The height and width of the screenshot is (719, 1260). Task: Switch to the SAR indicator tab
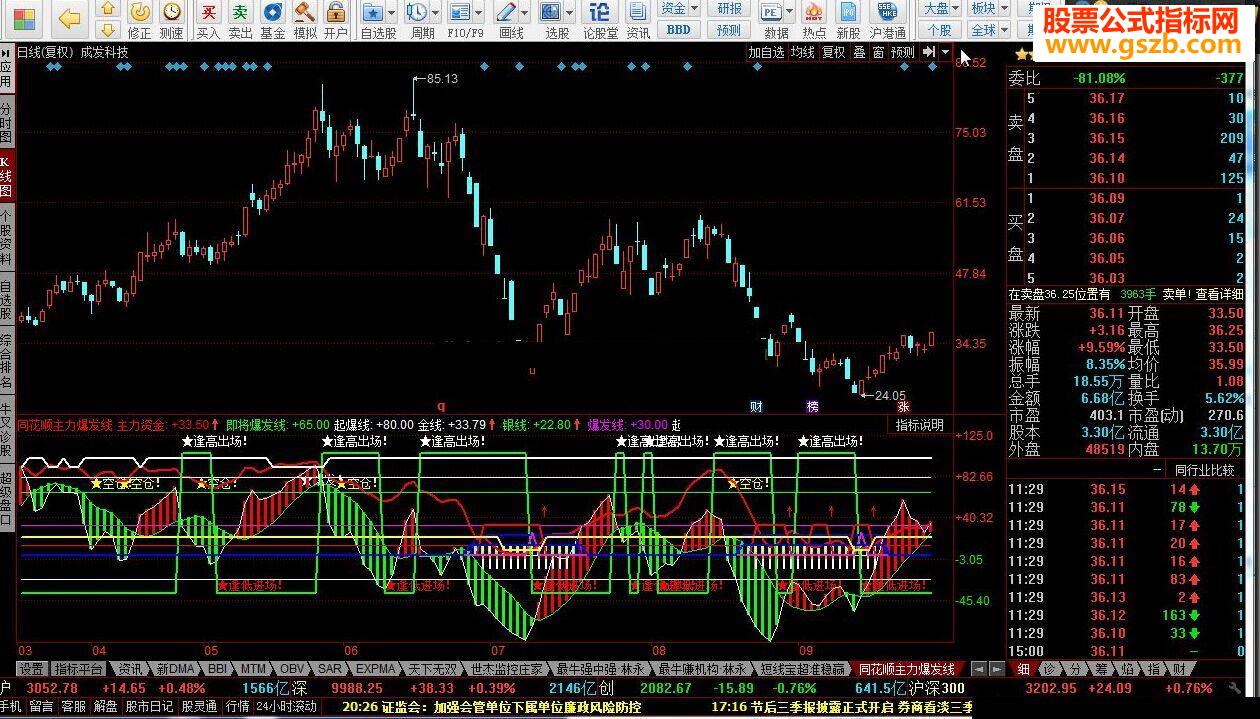[x=328, y=669]
